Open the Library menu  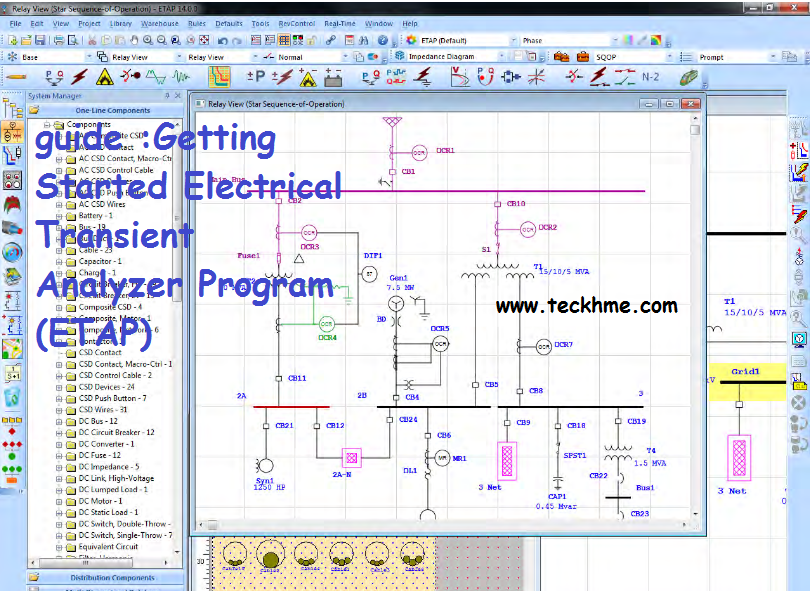(x=120, y=24)
